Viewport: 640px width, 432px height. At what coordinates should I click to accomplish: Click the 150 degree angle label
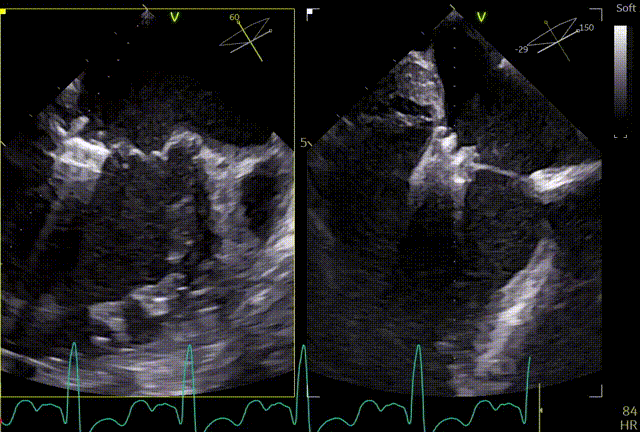(x=585, y=28)
